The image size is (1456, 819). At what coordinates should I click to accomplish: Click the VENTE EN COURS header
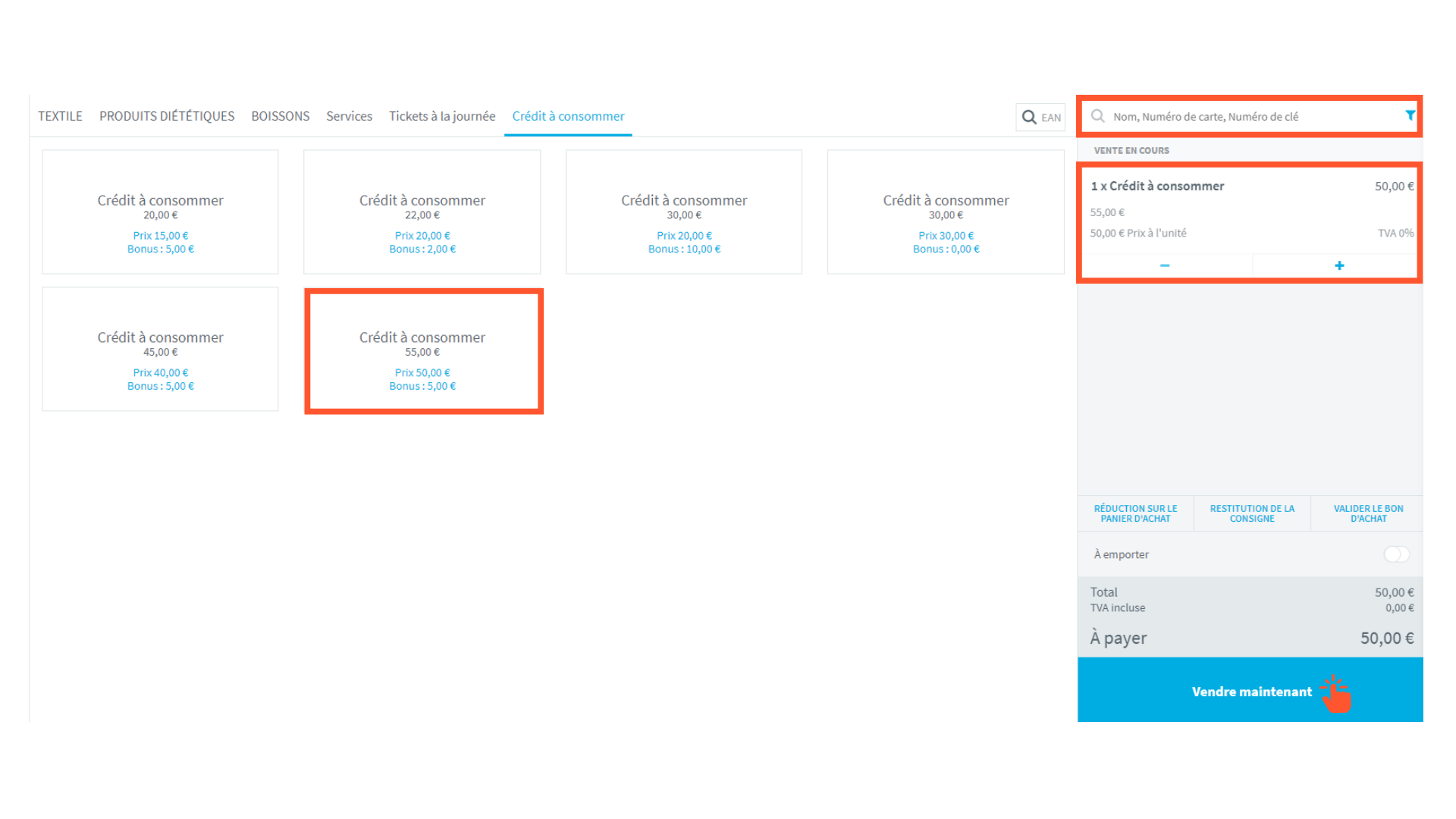click(x=1131, y=150)
